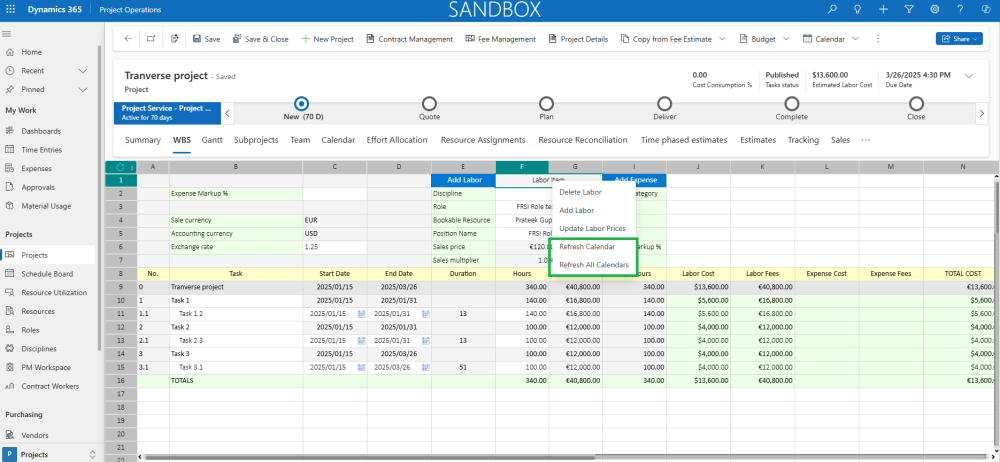The image size is (1000, 462).
Task: Open Contract Management
Action: [409, 39]
